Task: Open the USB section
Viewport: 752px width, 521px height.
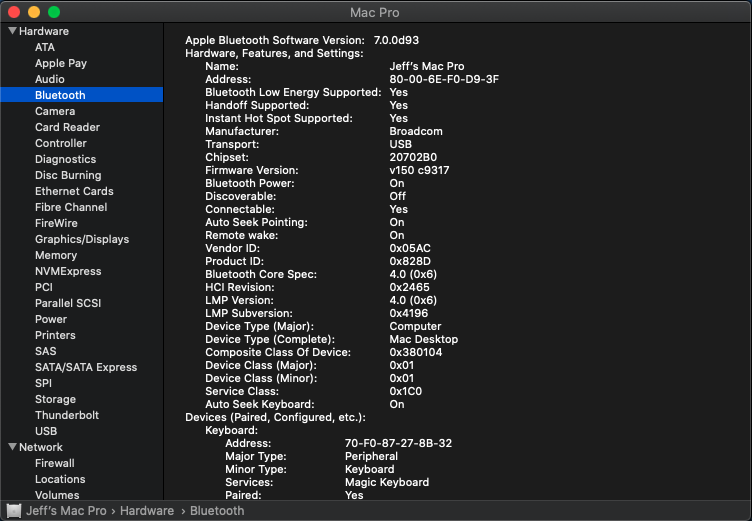Action: [46, 431]
